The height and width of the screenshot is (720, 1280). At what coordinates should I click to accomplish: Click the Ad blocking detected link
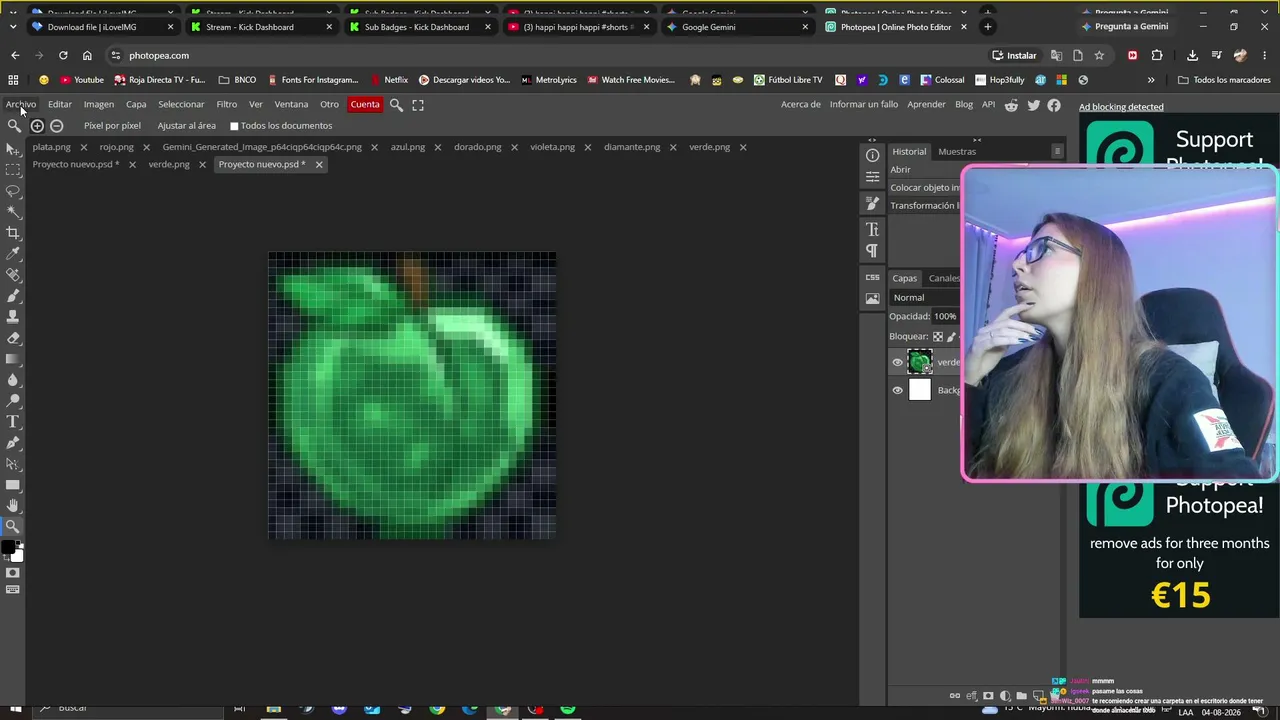[x=1121, y=107]
